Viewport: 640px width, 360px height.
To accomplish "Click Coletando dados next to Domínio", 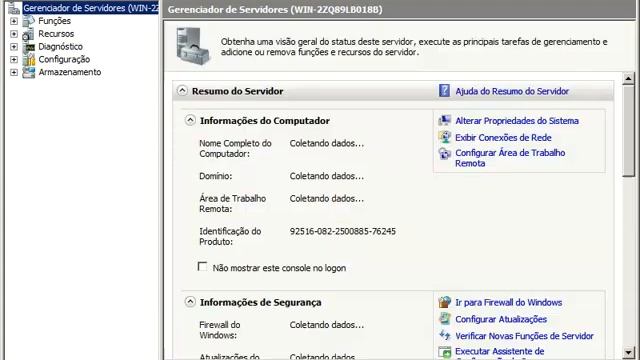I will pyautogui.click(x=327, y=176).
